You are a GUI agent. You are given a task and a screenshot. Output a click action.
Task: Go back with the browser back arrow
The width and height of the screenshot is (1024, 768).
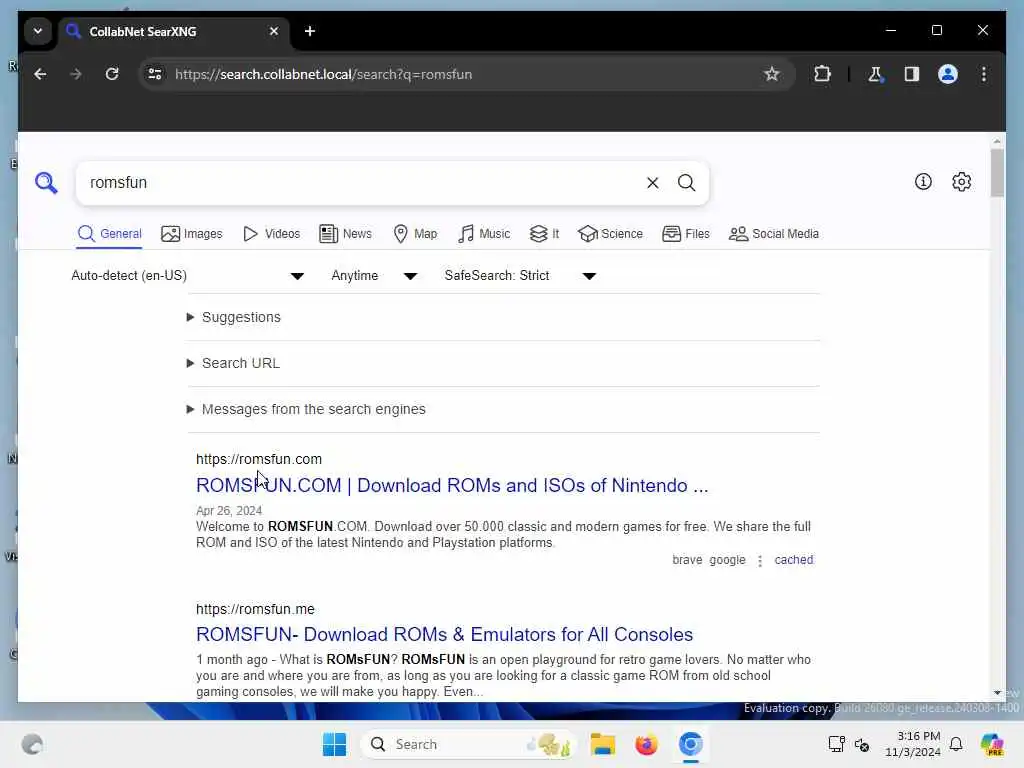(40, 74)
